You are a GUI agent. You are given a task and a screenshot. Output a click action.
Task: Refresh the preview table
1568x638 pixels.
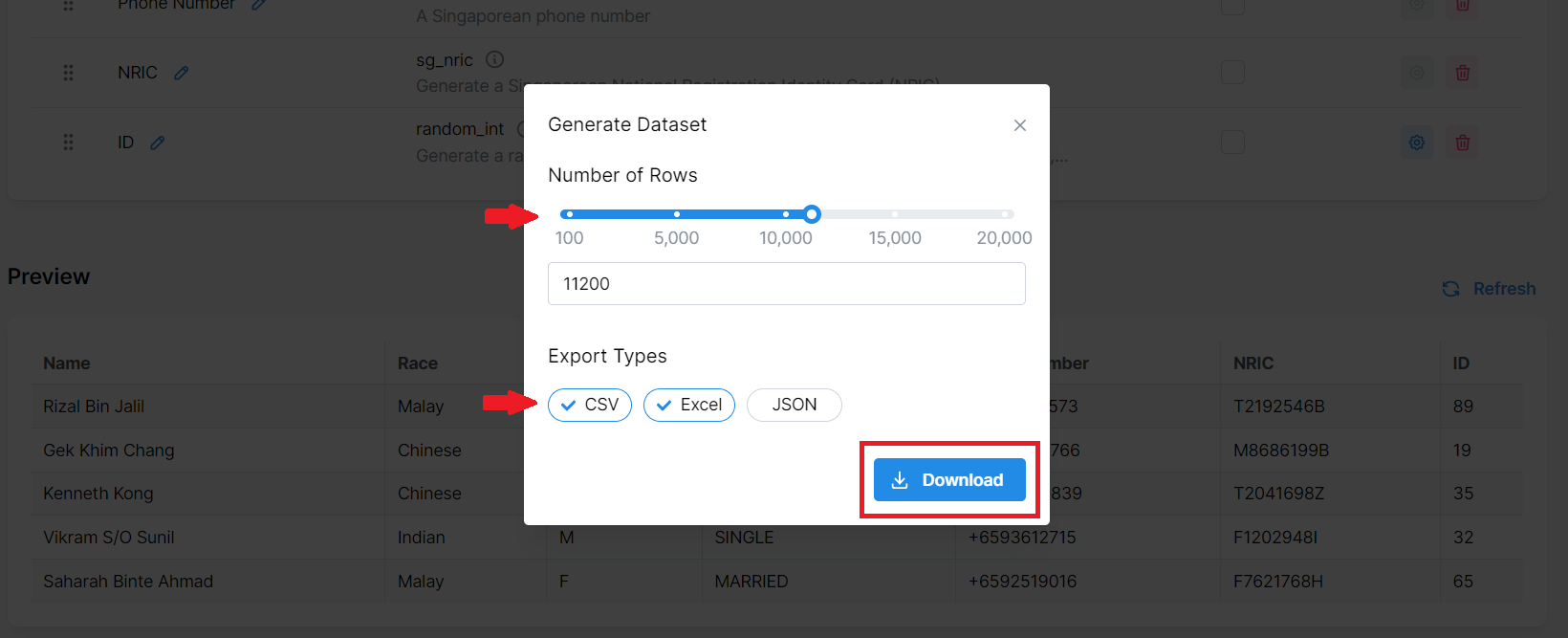coord(1490,289)
